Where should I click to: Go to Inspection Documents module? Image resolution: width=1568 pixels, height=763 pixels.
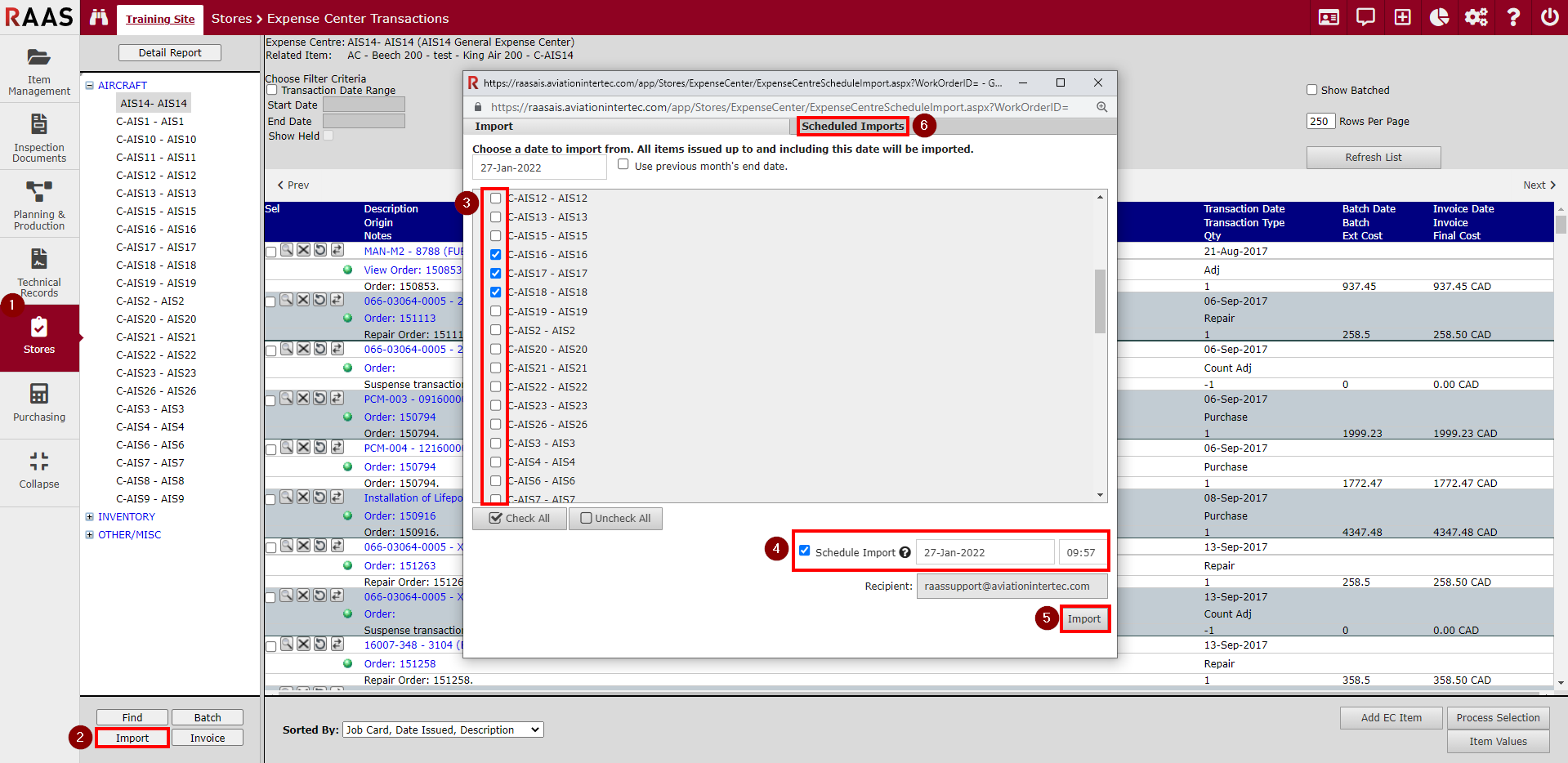39,137
